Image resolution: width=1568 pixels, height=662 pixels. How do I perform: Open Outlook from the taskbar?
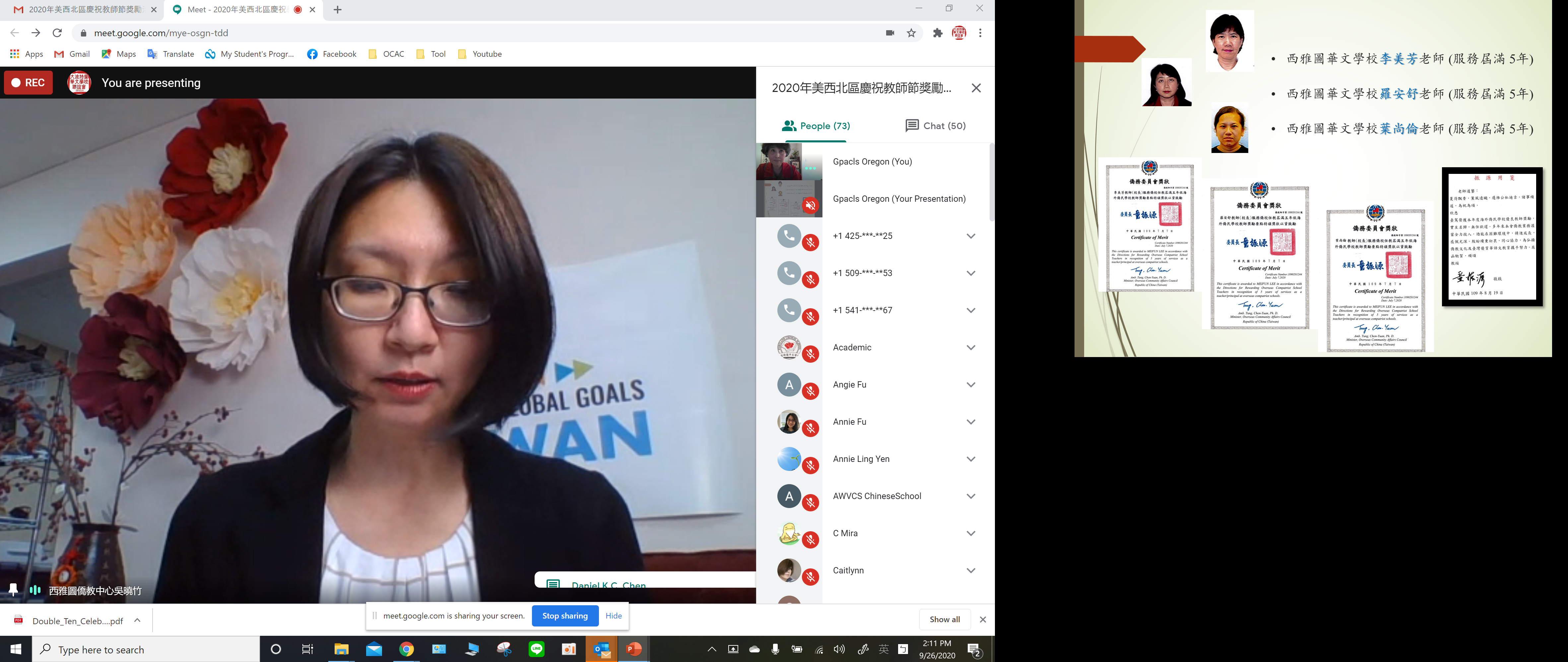coord(602,649)
